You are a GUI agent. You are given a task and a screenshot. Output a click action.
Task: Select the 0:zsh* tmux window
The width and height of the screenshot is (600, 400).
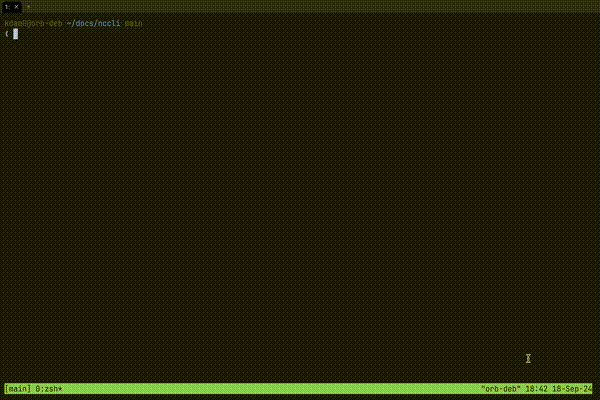point(49,389)
